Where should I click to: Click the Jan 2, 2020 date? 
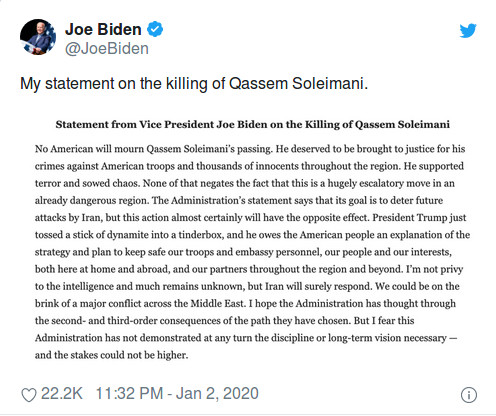[x=217, y=394]
